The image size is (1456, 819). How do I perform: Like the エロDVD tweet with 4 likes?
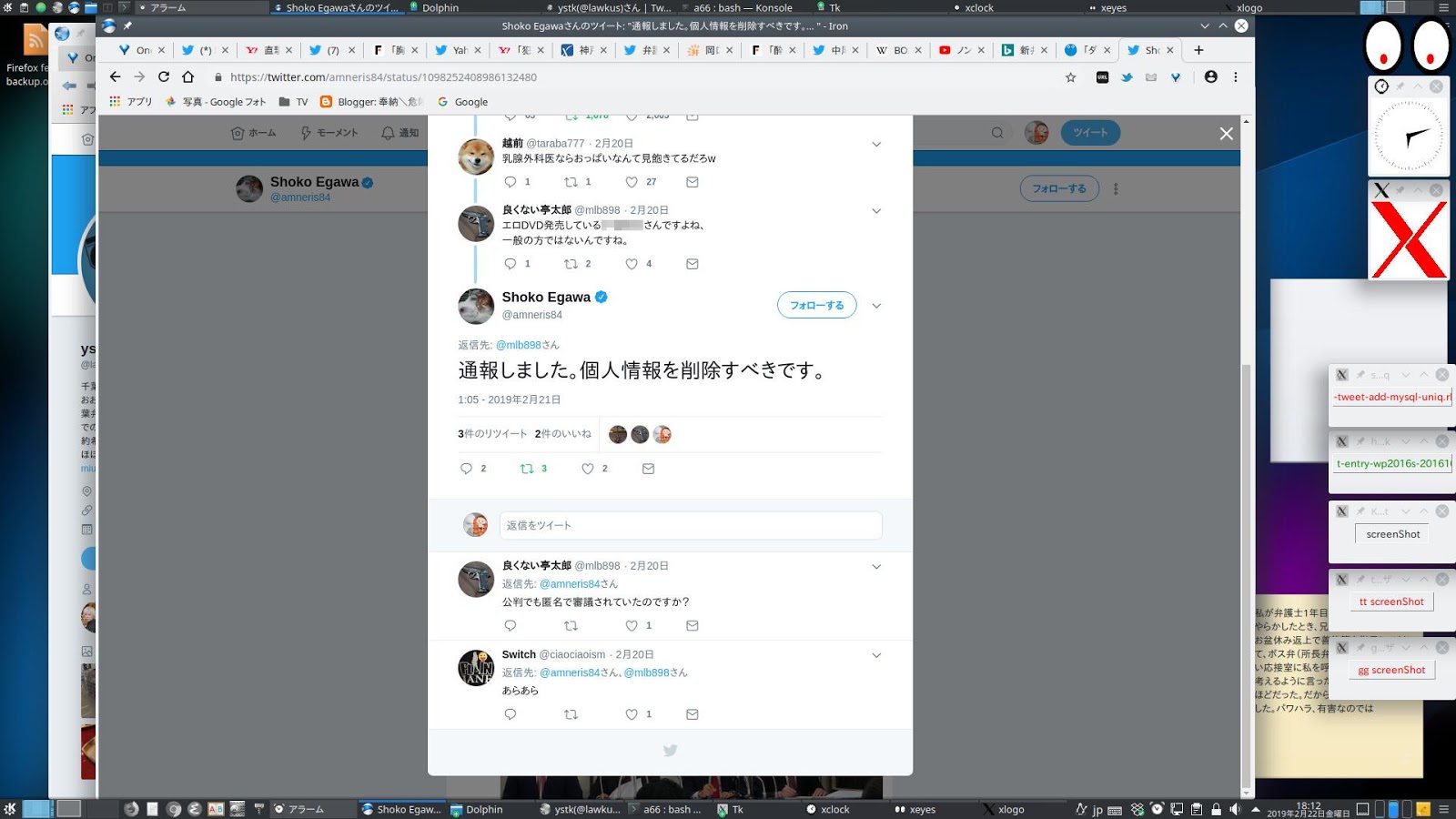pos(632,264)
